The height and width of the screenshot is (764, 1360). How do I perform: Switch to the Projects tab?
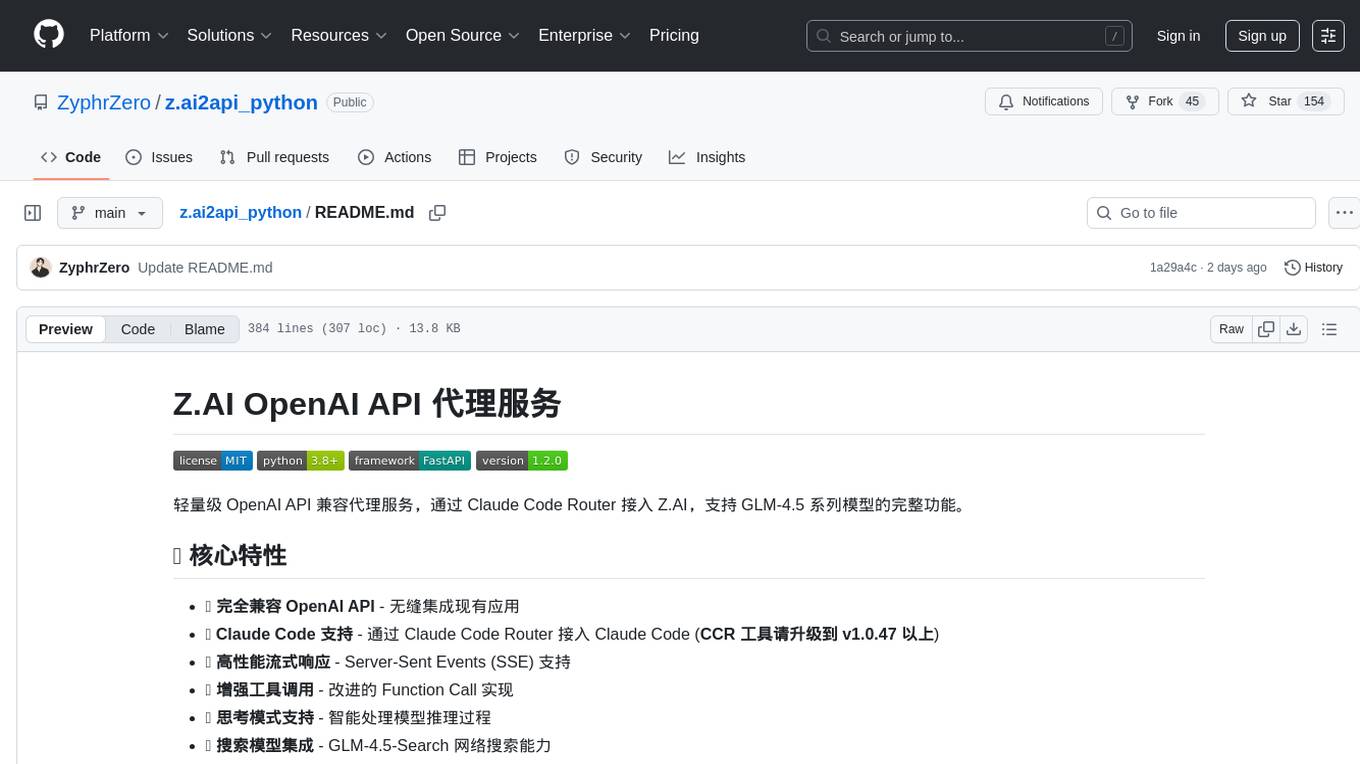point(498,157)
